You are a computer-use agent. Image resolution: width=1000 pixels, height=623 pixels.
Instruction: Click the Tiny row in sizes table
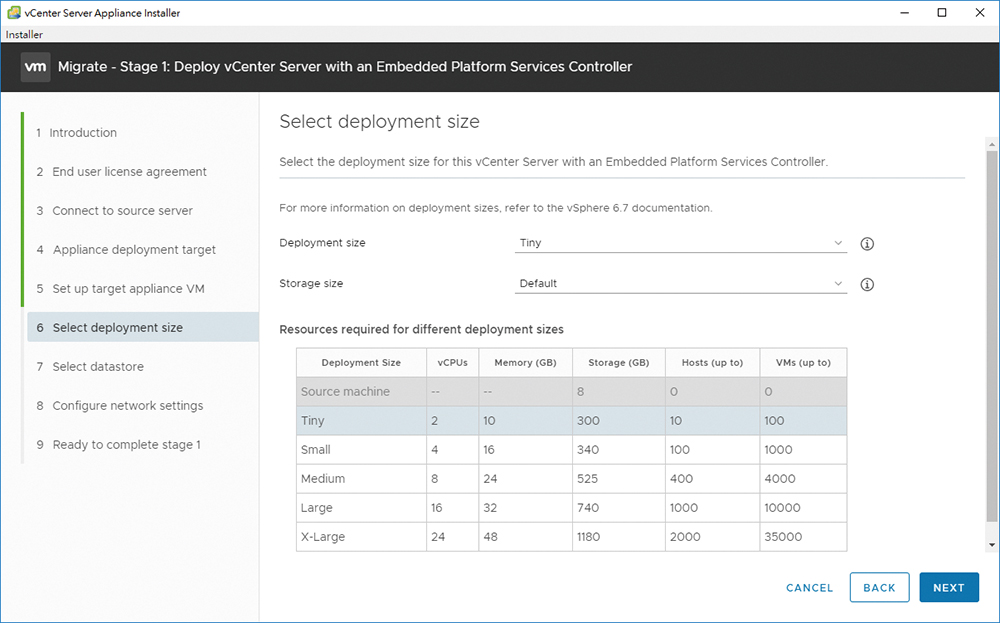click(571, 421)
